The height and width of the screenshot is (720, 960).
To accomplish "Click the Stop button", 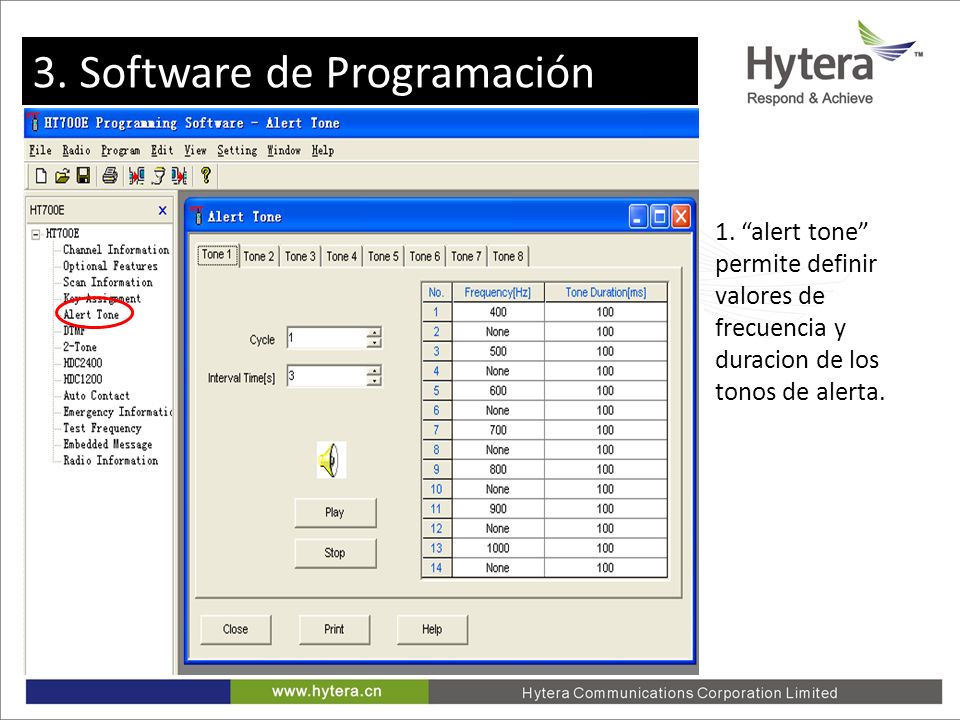I will [335, 553].
